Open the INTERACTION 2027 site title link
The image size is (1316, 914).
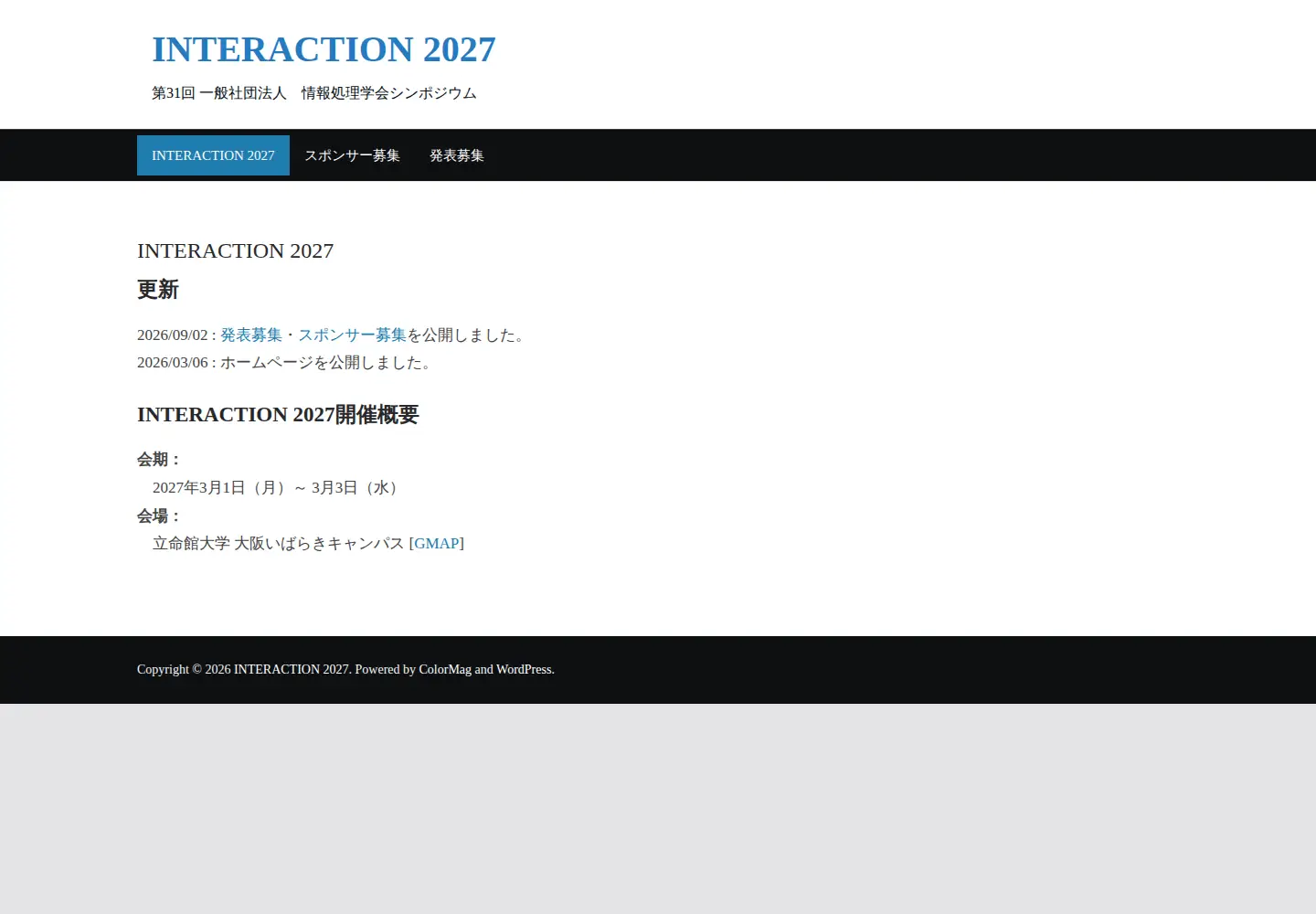324,49
